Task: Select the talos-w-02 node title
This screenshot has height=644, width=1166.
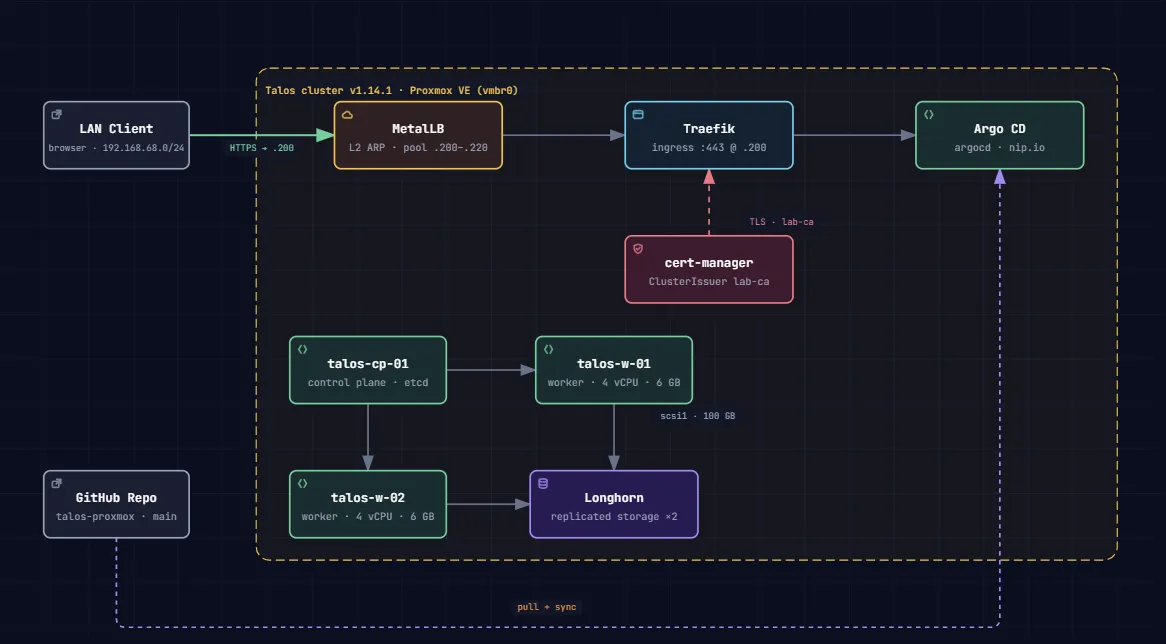Action: tap(368, 498)
